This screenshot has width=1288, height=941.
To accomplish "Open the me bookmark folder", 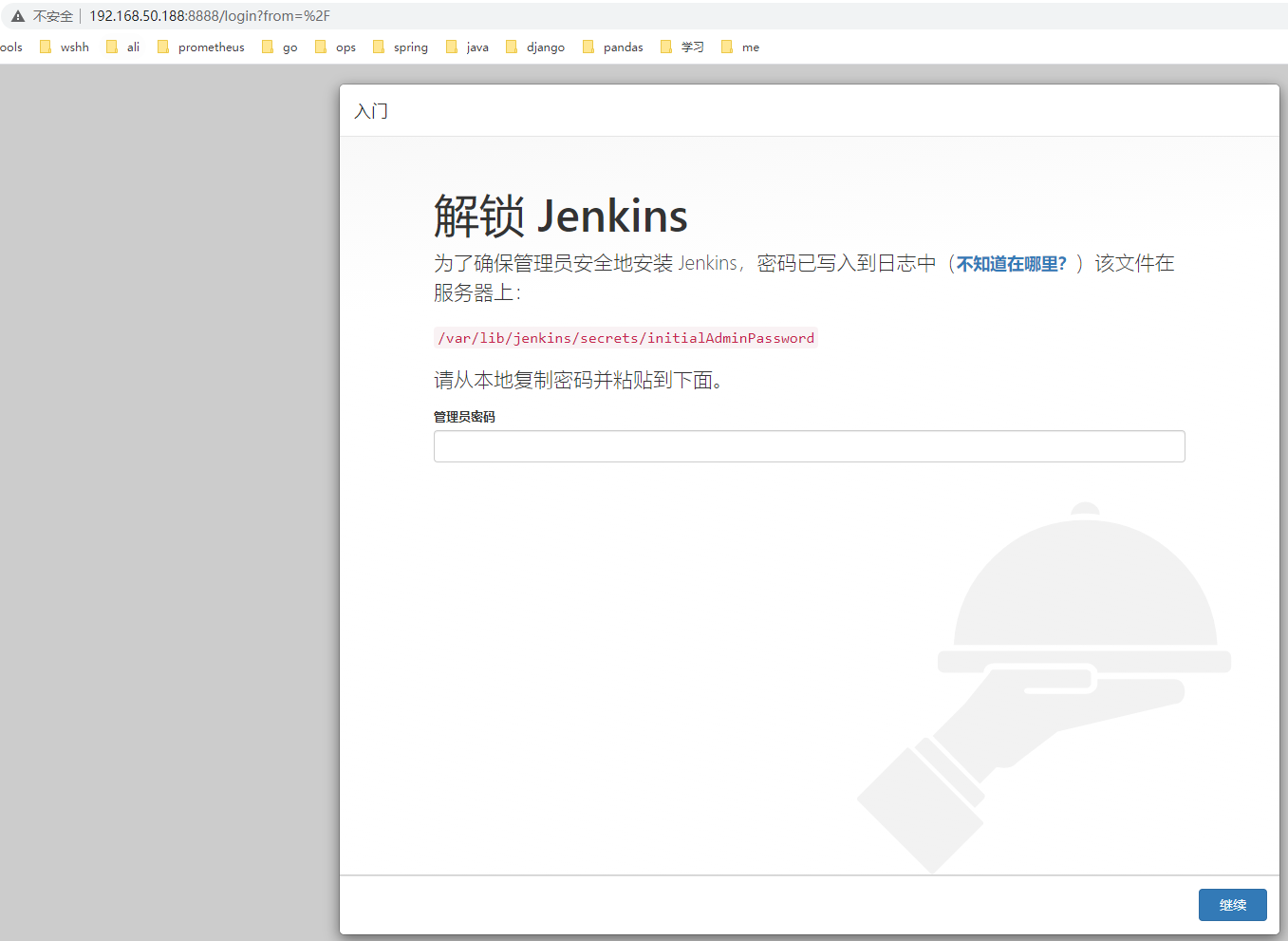I will click(x=740, y=47).
